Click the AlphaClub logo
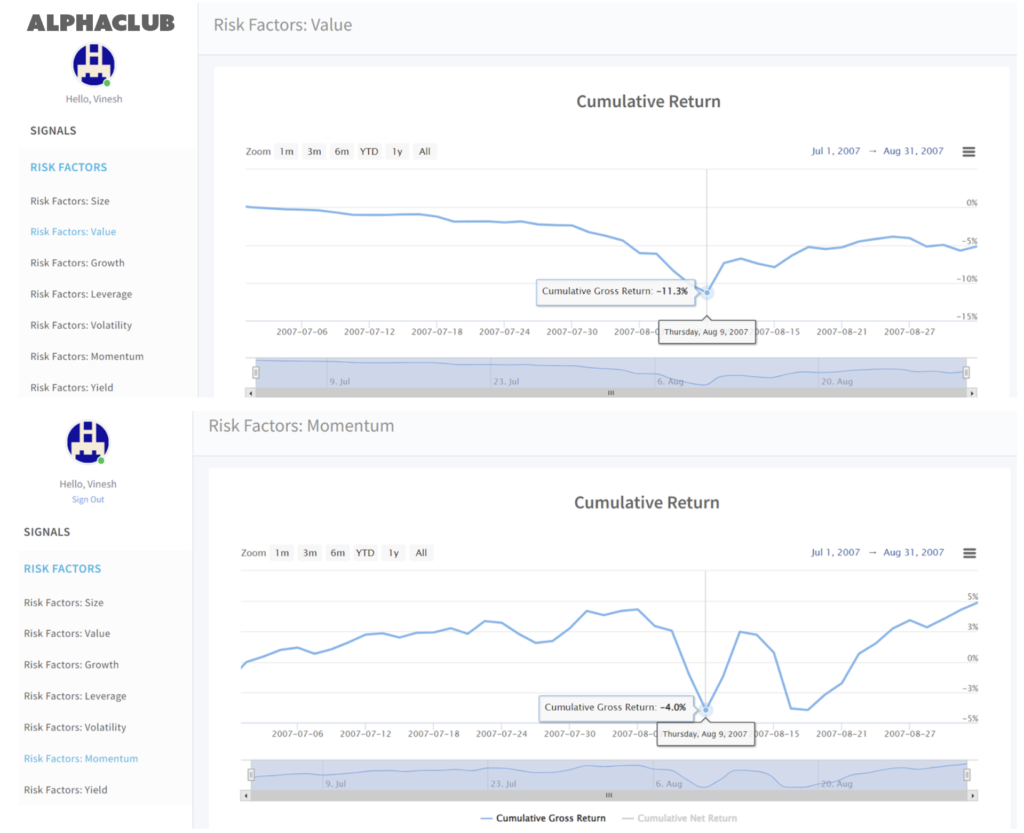The width and height of the screenshot is (1024, 833). (100, 22)
